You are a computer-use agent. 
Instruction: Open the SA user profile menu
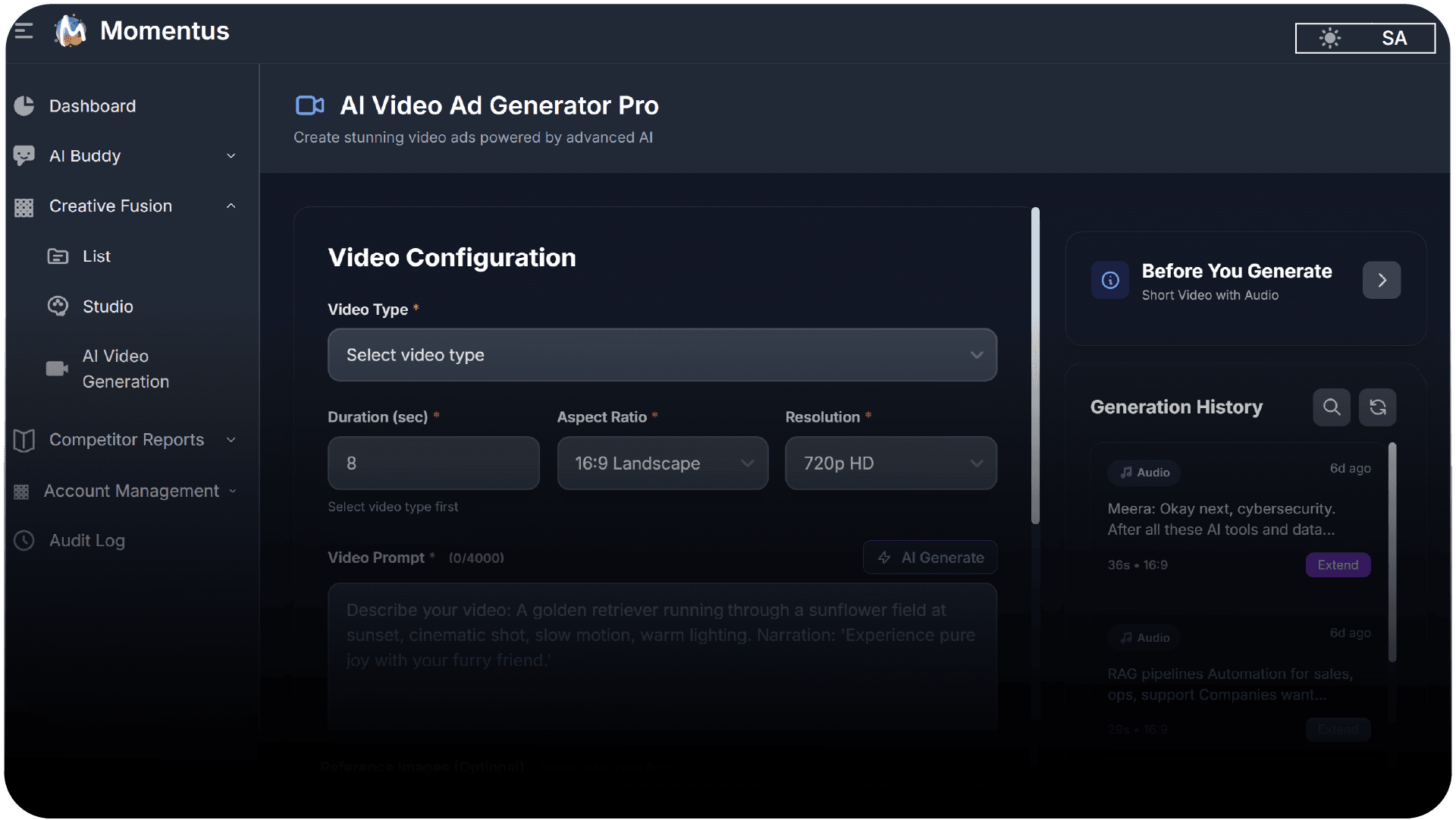coord(1394,38)
